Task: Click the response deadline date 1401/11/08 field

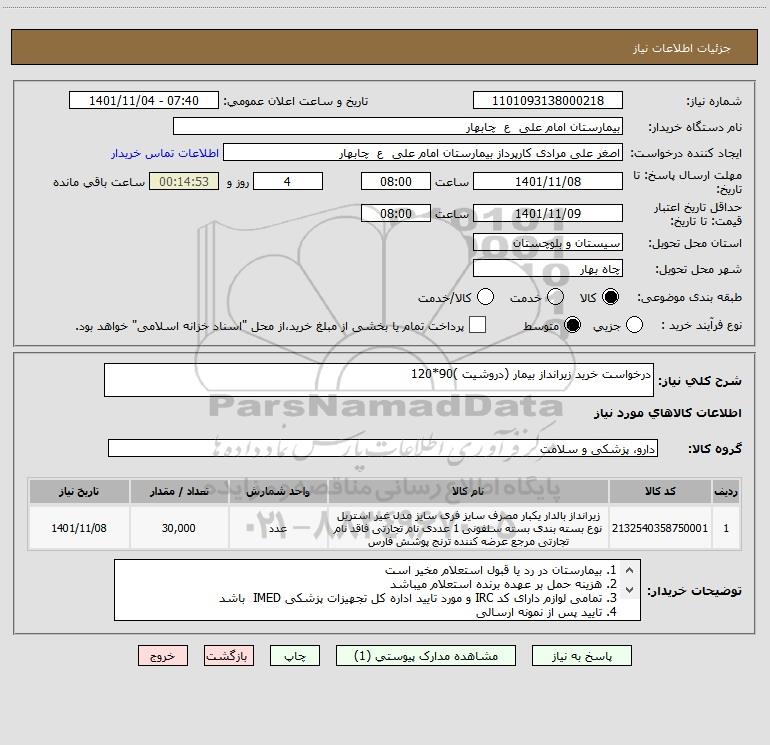Action: [x=548, y=181]
